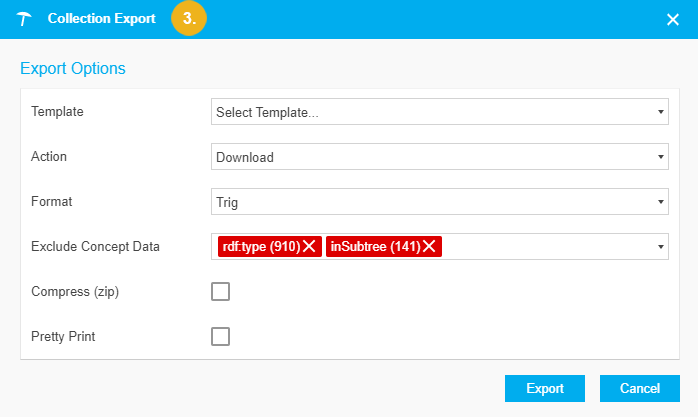This screenshot has width=698, height=417.
Task: Tick the Pretty Print checkbox
Action: point(221,337)
